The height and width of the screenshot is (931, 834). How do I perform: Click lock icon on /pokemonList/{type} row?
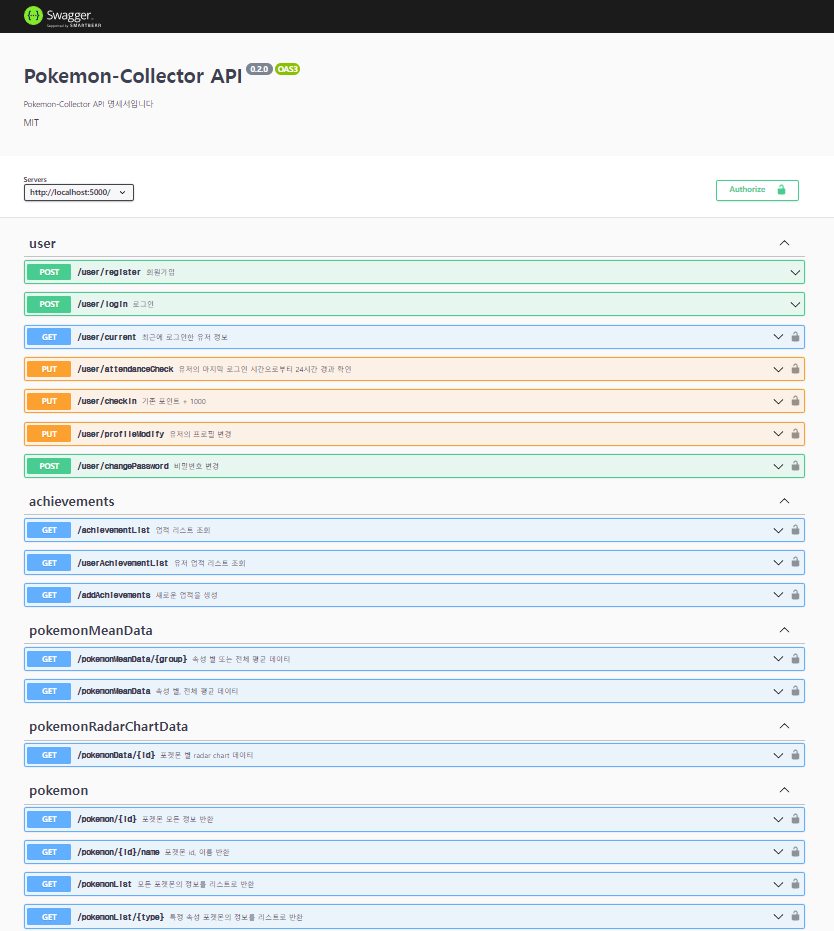795,916
